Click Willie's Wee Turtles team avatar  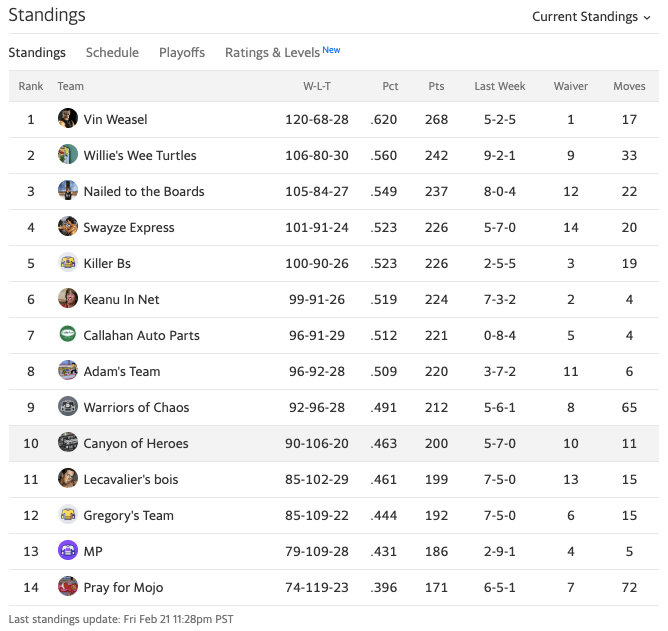68,155
